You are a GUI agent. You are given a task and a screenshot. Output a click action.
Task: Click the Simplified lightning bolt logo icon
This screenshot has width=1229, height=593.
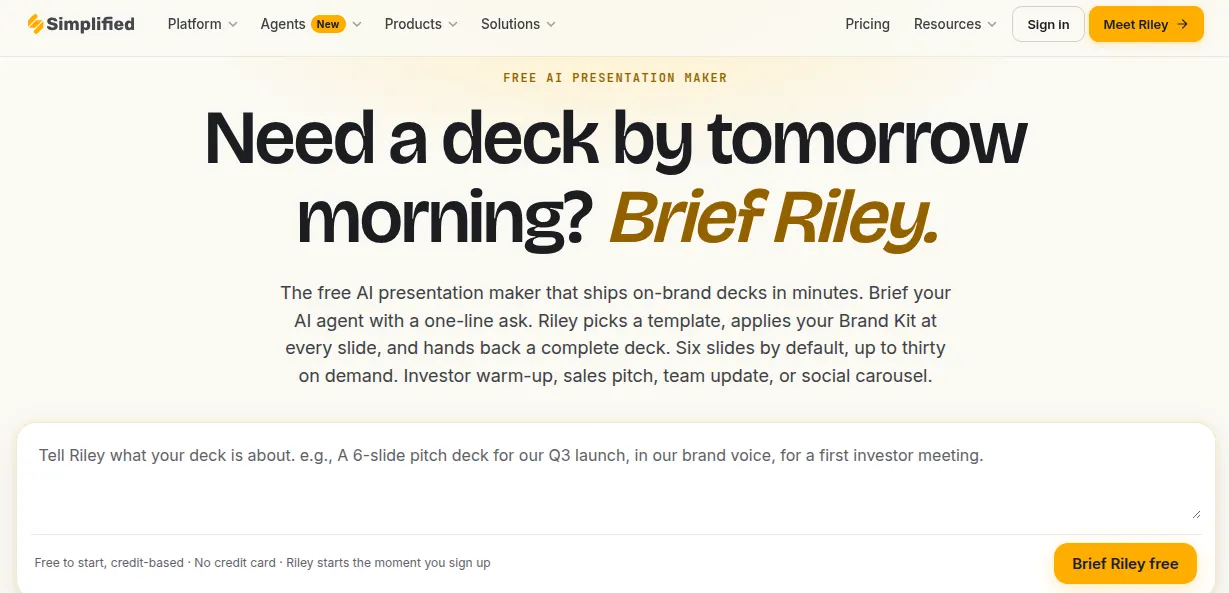pyautogui.click(x=35, y=24)
